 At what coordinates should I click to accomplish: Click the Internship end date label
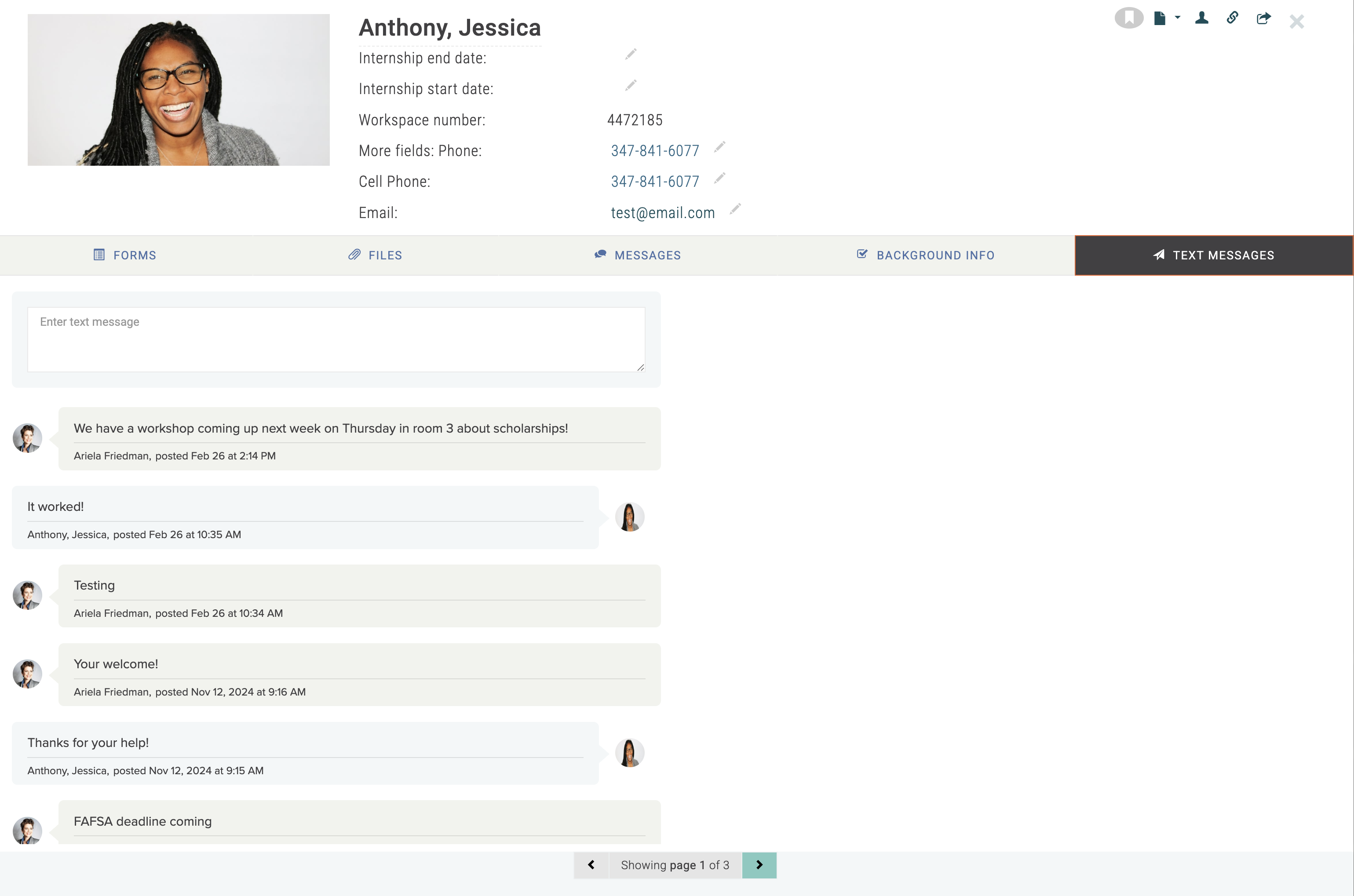pyautogui.click(x=422, y=58)
